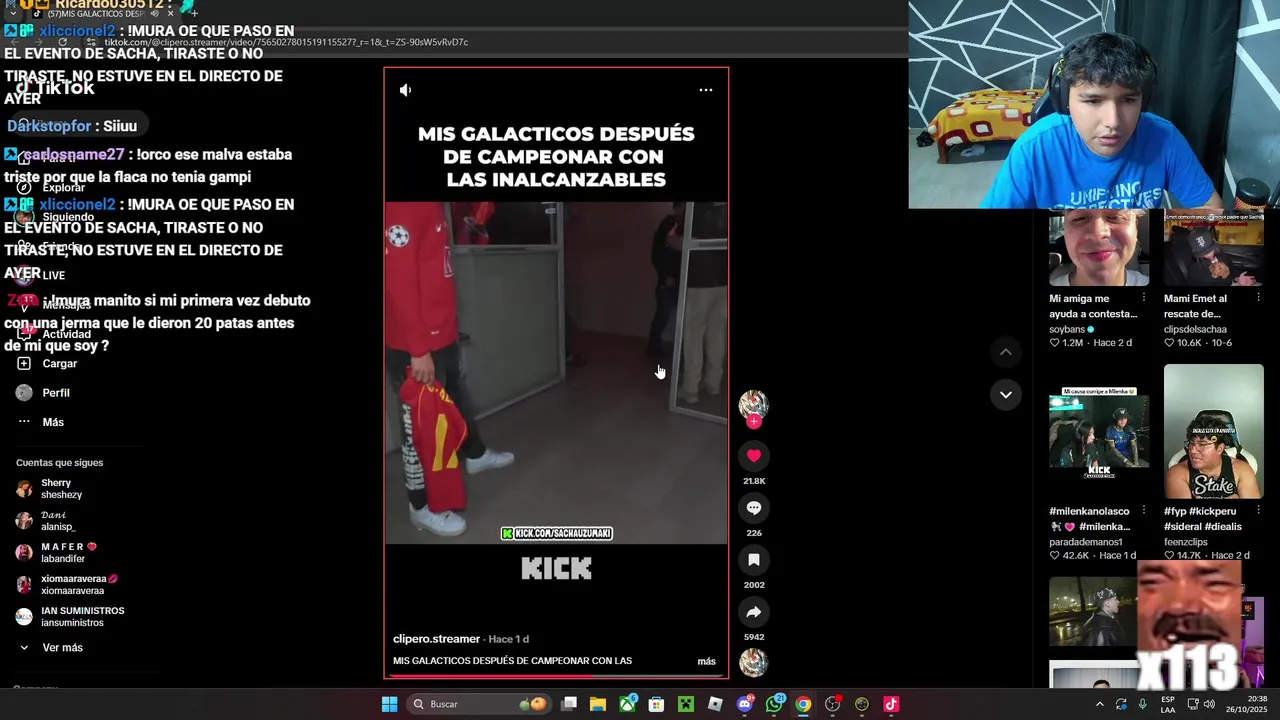Click the browser address bar URL
This screenshot has width=1280, height=720.
click(x=286, y=42)
